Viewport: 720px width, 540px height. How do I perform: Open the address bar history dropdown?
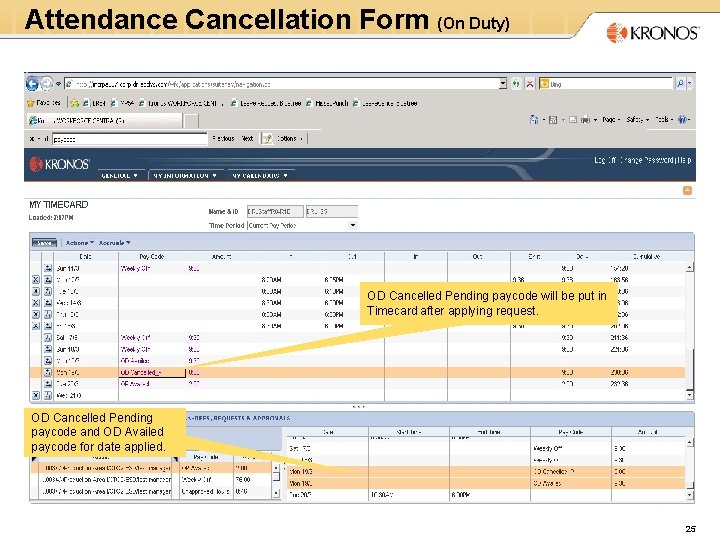click(503, 84)
